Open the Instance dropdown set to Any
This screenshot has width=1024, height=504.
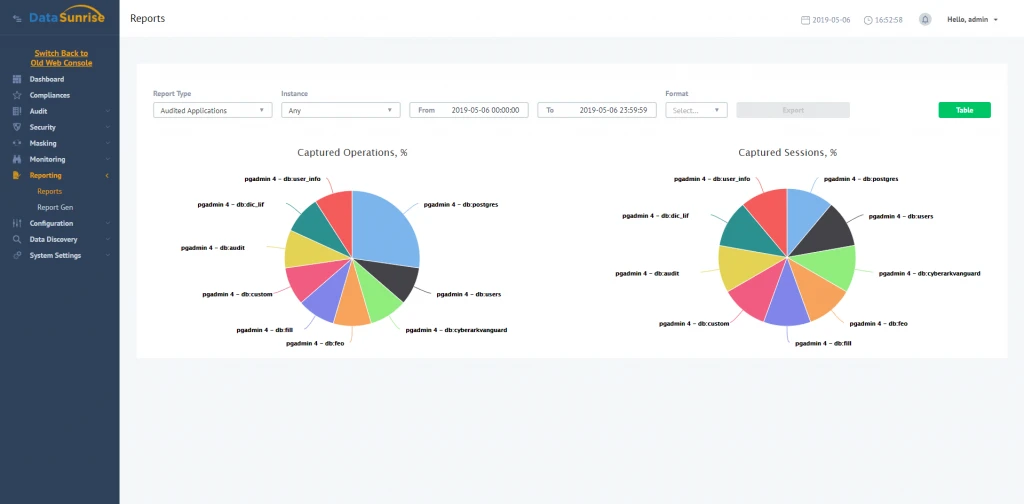(340, 110)
